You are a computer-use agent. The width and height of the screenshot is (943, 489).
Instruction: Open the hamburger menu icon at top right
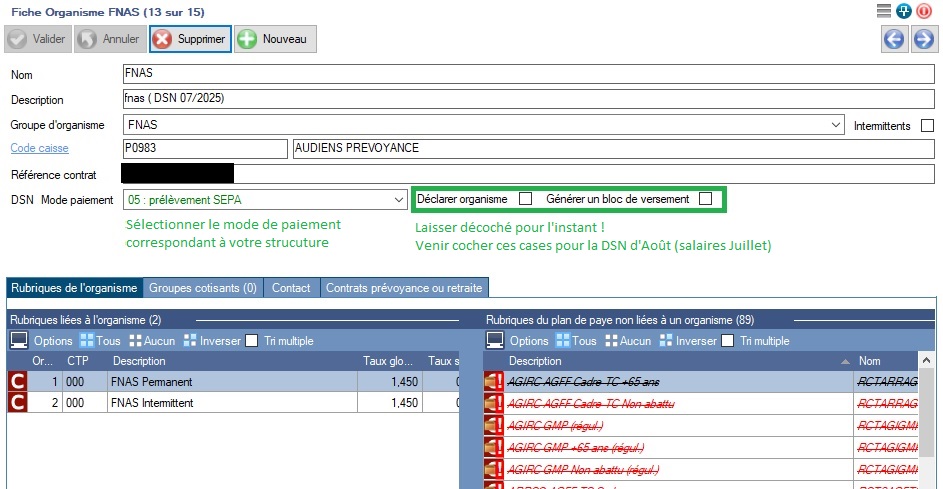pyautogui.click(x=883, y=10)
